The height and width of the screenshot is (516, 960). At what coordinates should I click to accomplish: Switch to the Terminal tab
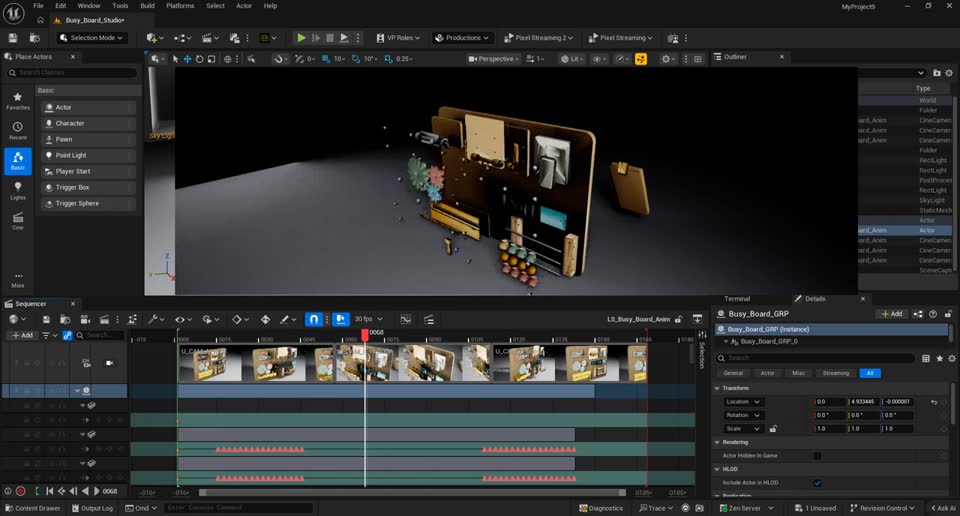(x=737, y=299)
